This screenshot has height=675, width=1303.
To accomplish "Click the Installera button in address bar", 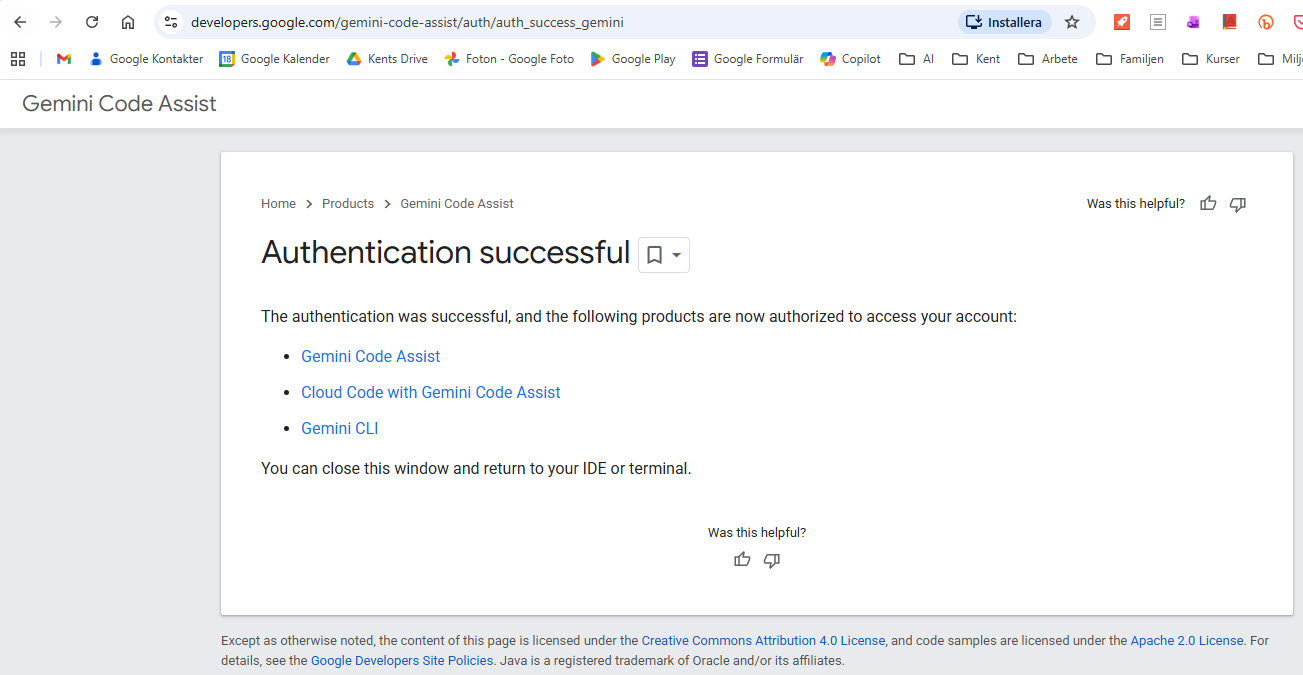I will [x=1004, y=22].
